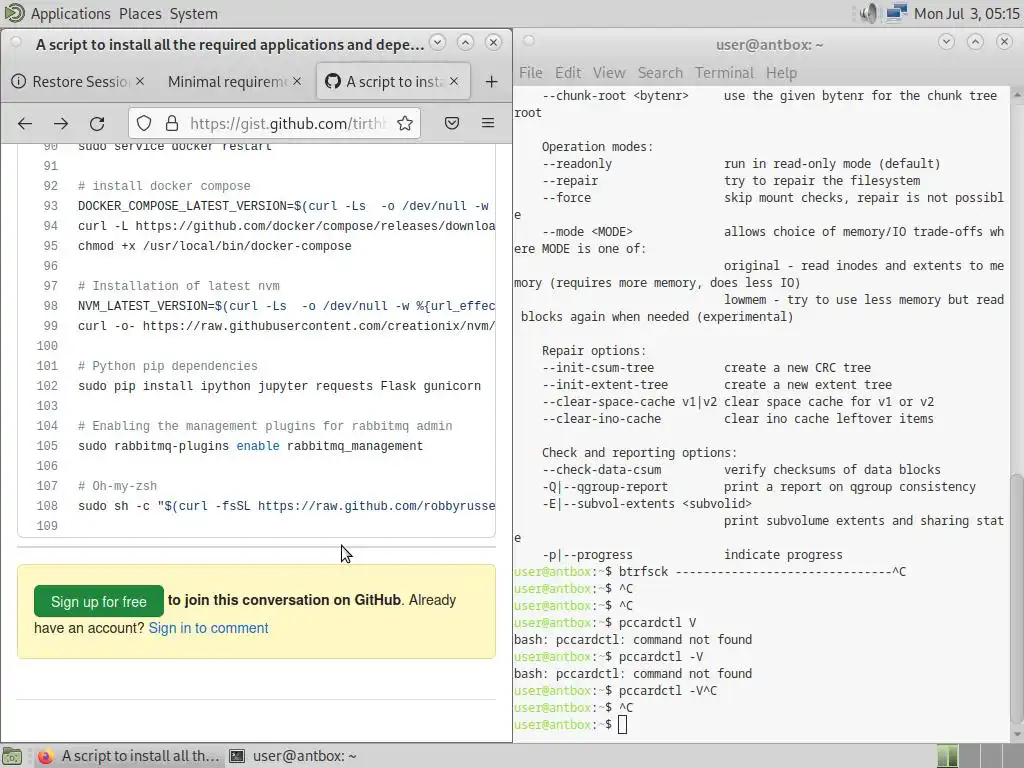Open the Places menu
Viewport: 1024px width, 768px height.
coord(140,14)
